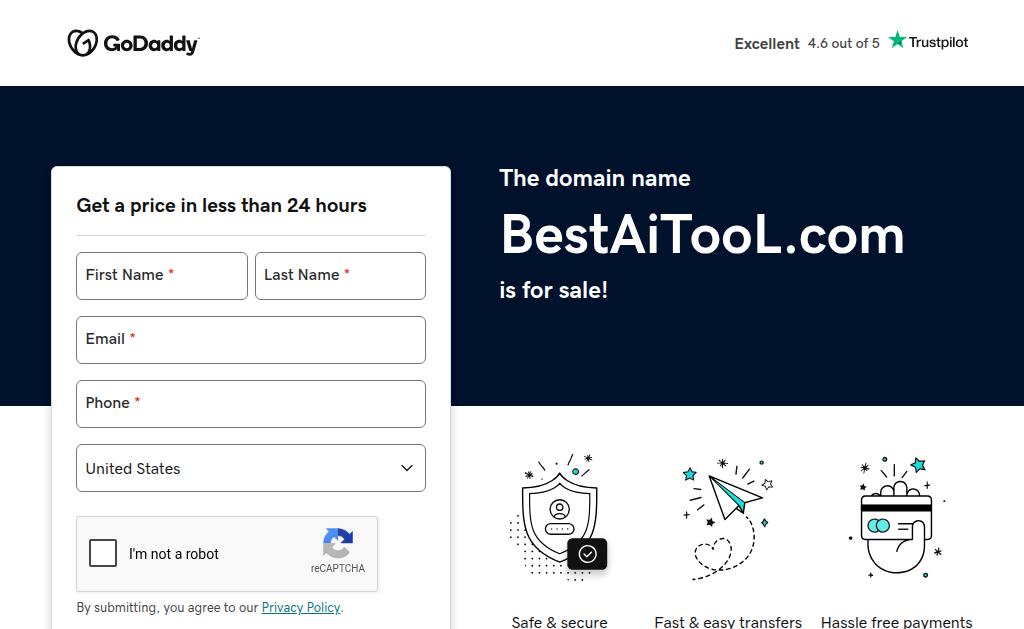Click the Safe & secure shield illustration
1024x629 pixels.
(558, 518)
